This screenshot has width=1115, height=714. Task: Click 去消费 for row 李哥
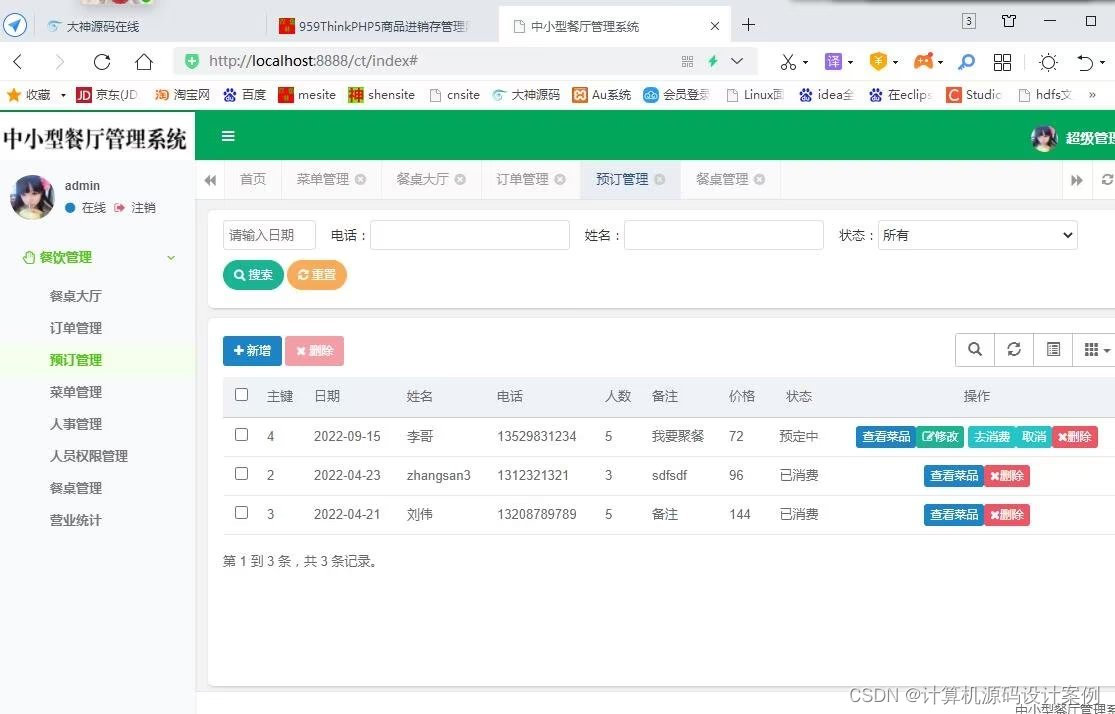[x=991, y=437]
